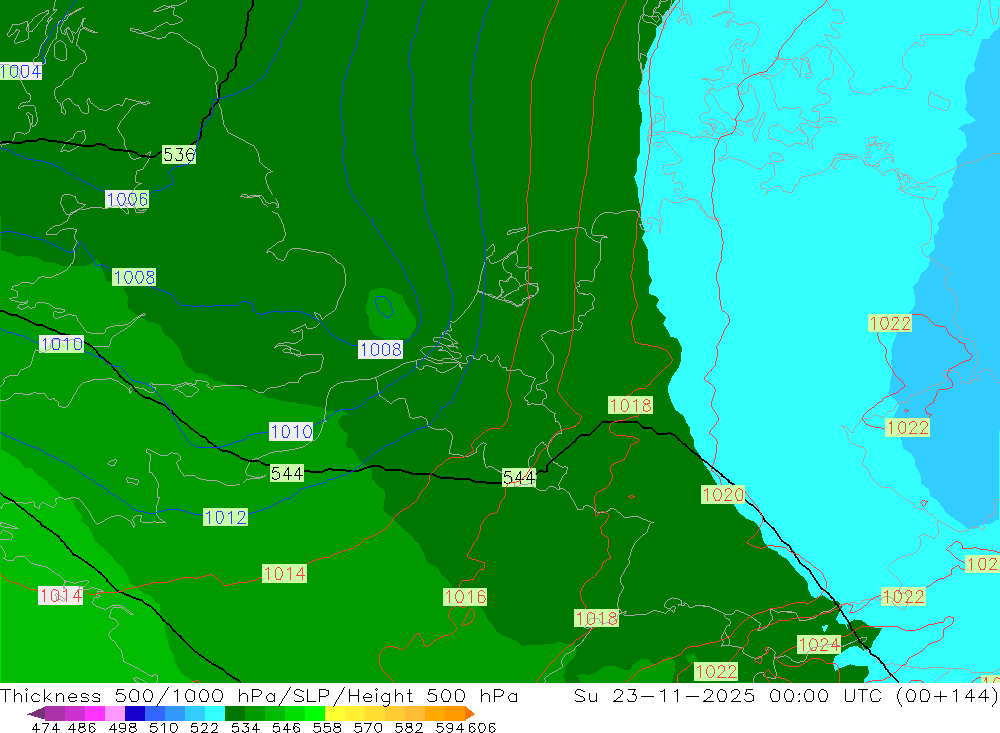Image resolution: width=1000 pixels, height=733 pixels.
Task: Click the orange right arrow of legend
Action: [x=470, y=713]
